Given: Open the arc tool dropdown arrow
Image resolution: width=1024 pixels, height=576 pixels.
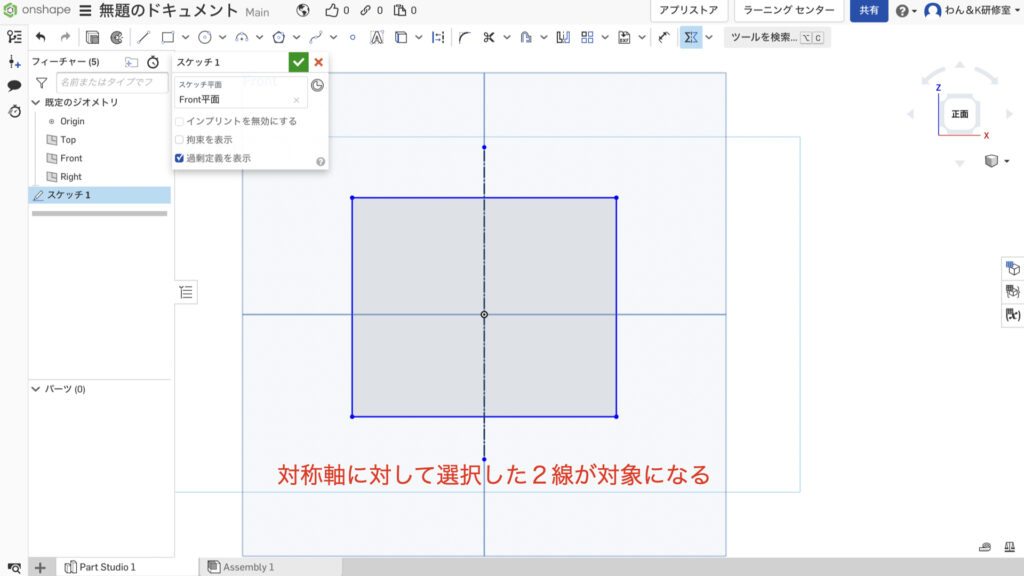Looking at the screenshot, I should coord(259,37).
